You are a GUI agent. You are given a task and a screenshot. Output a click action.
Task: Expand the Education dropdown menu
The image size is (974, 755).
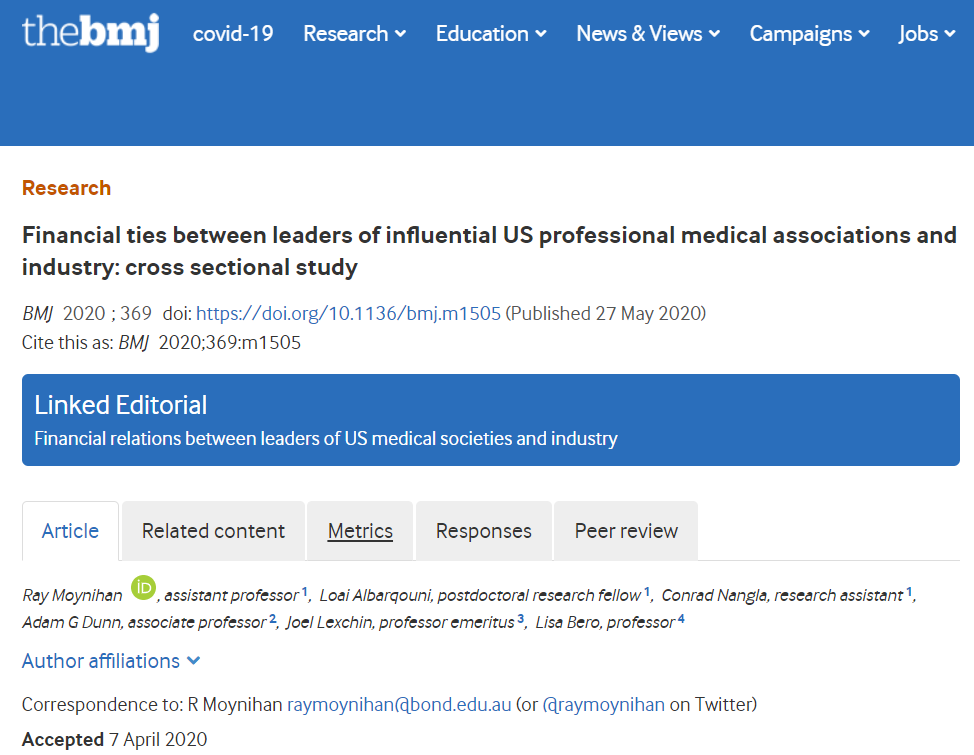tap(491, 34)
